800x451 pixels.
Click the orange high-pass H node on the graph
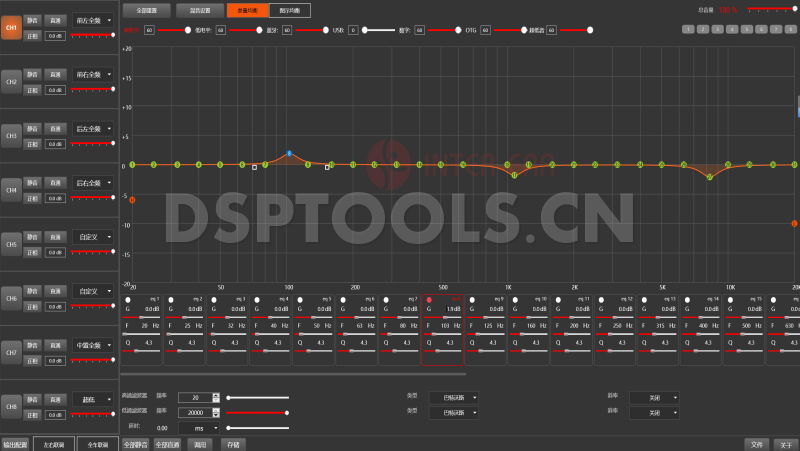click(x=132, y=200)
